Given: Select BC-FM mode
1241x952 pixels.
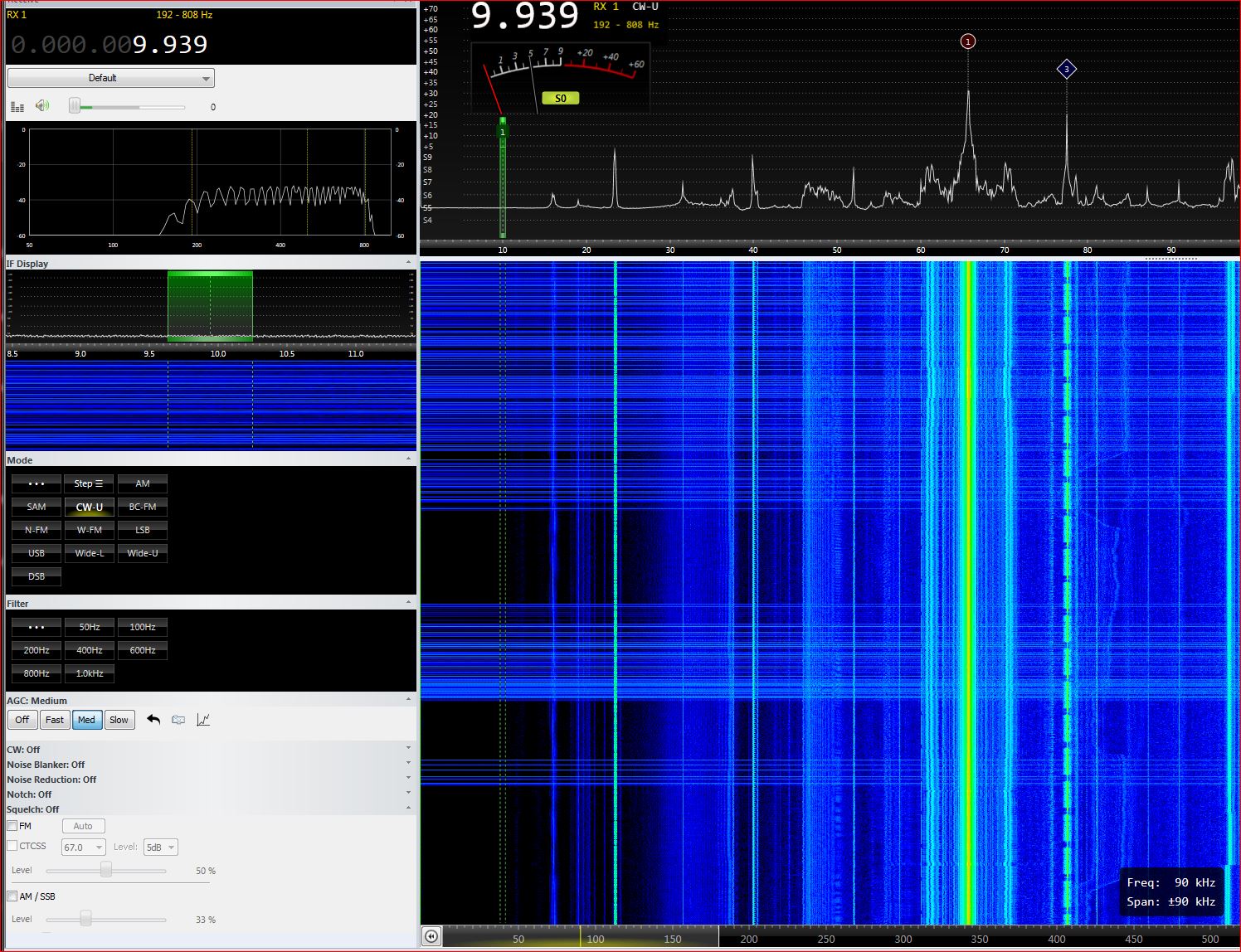Looking at the screenshot, I should click(x=143, y=507).
